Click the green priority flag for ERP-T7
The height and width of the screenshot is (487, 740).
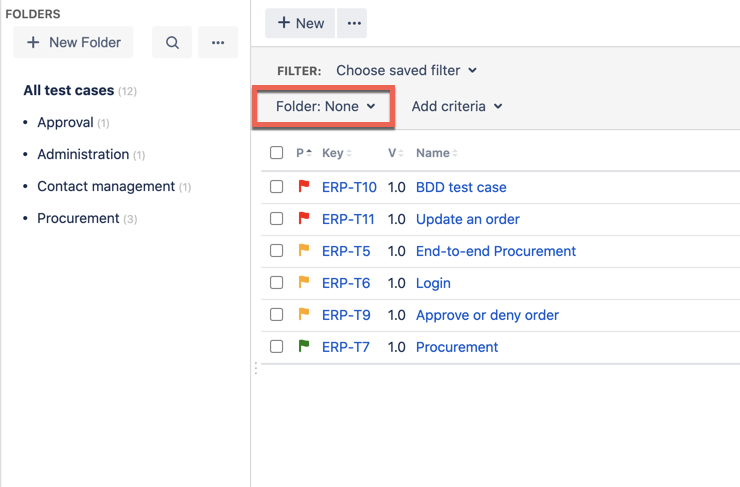(304, 347)
